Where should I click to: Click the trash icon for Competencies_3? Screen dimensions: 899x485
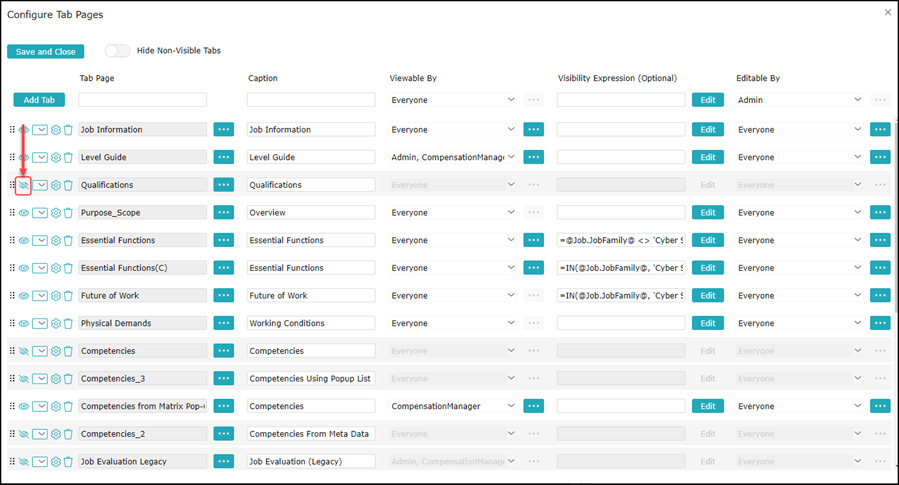68,379
